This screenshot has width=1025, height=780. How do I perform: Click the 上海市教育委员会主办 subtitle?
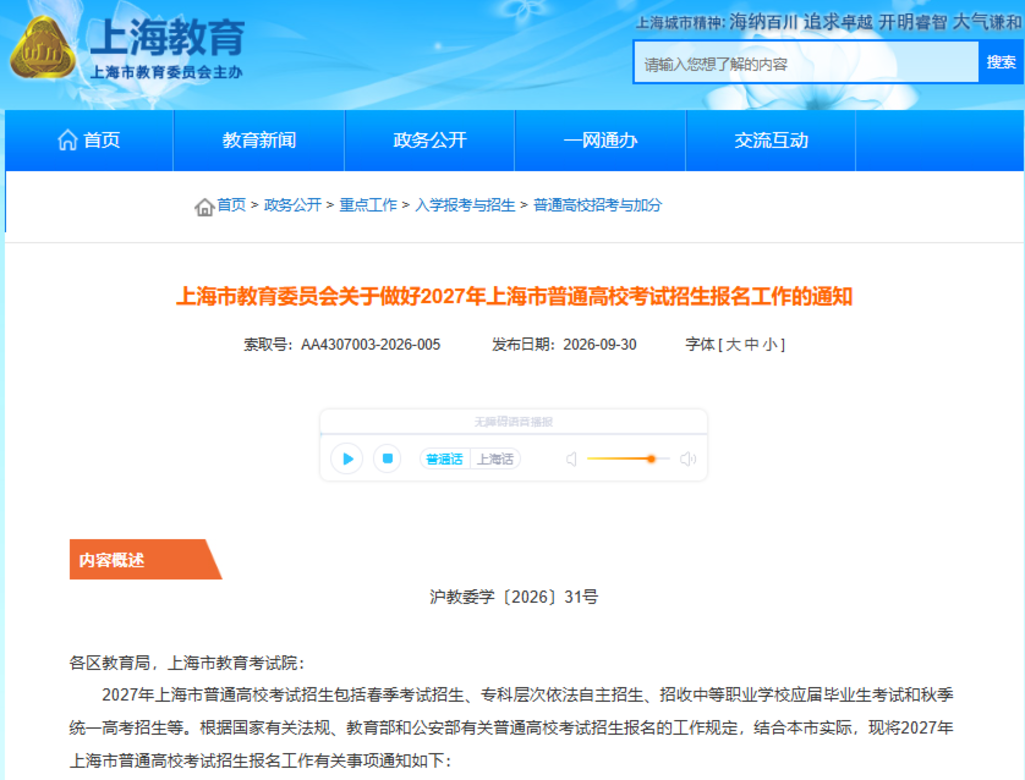click(x=167, y=73)
